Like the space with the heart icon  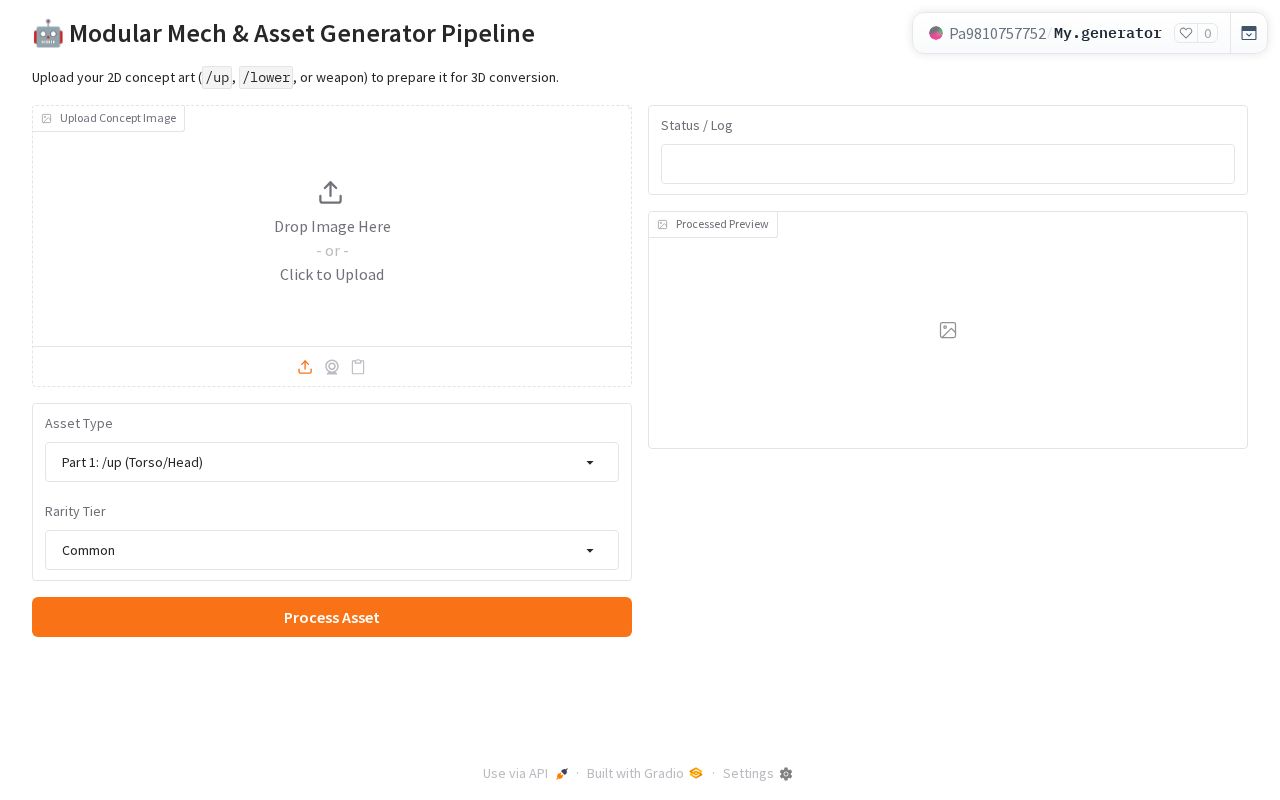coord(1186,33)
